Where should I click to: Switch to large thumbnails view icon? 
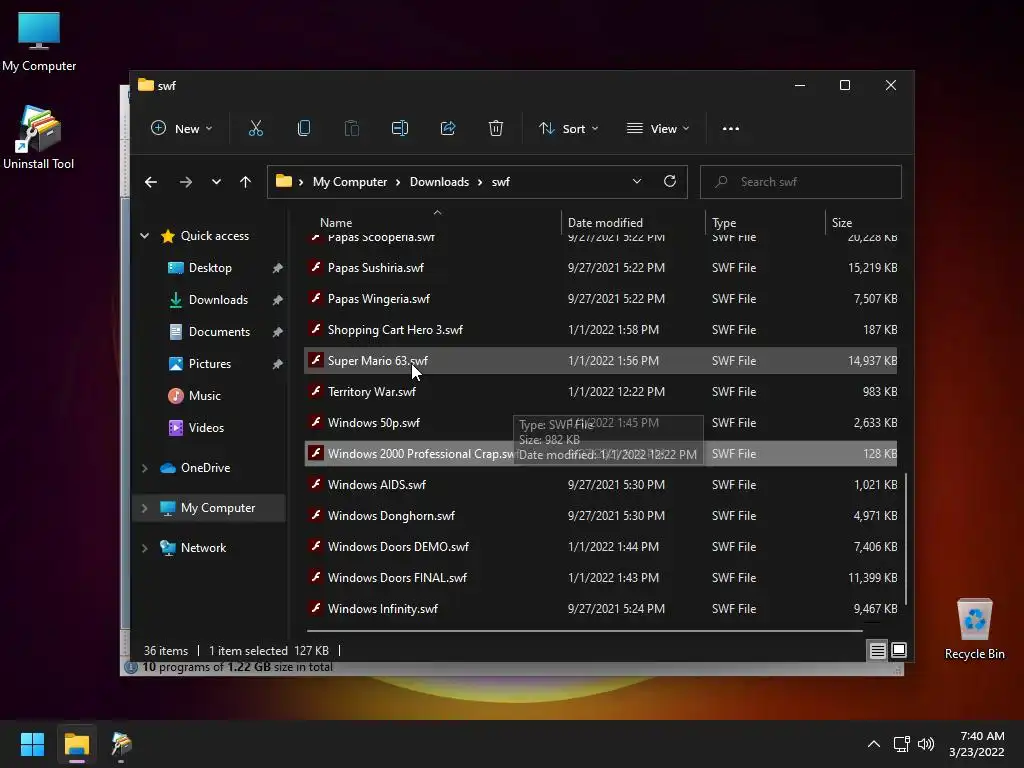click(x=899, y=650)
